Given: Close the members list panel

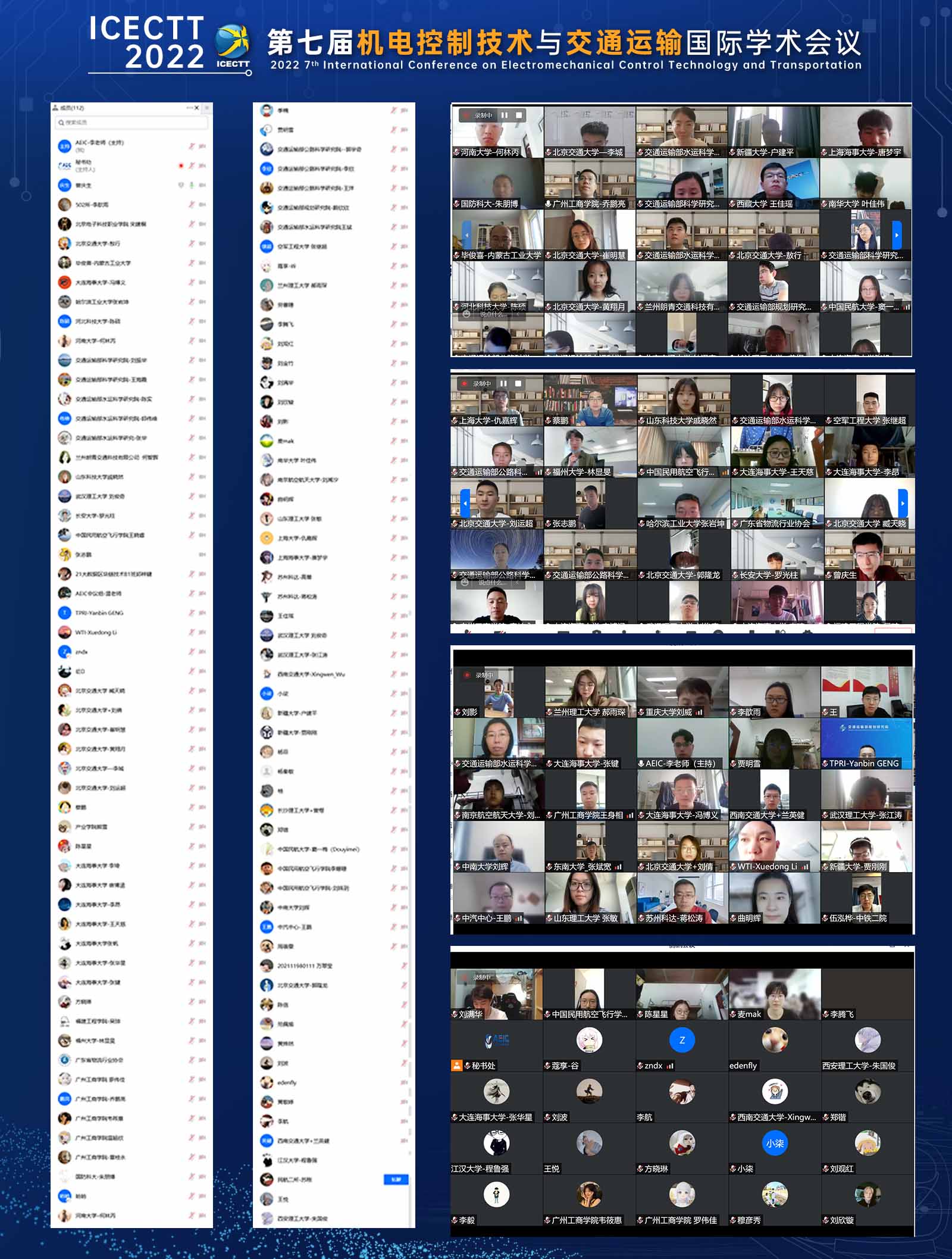Looking at the screenshot, I should [197, 108].
